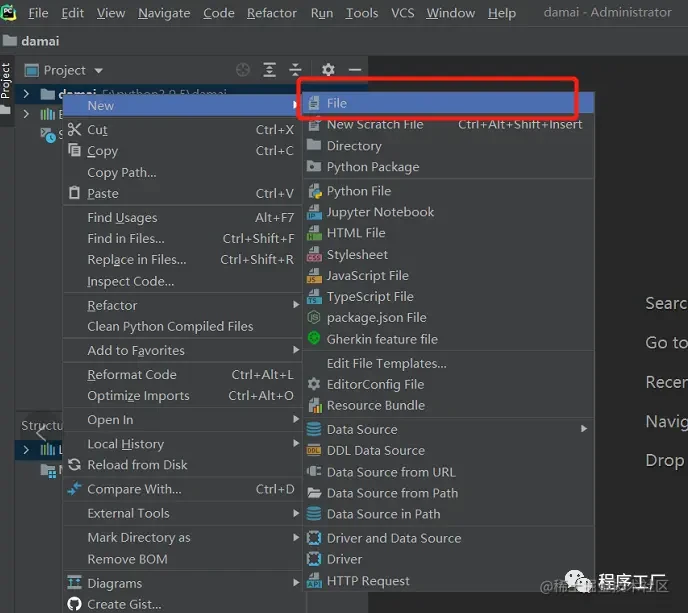Expand the Refactor submenu arrow
The width and height of the screenshot is (688, 613).
(x=296, y=305)
